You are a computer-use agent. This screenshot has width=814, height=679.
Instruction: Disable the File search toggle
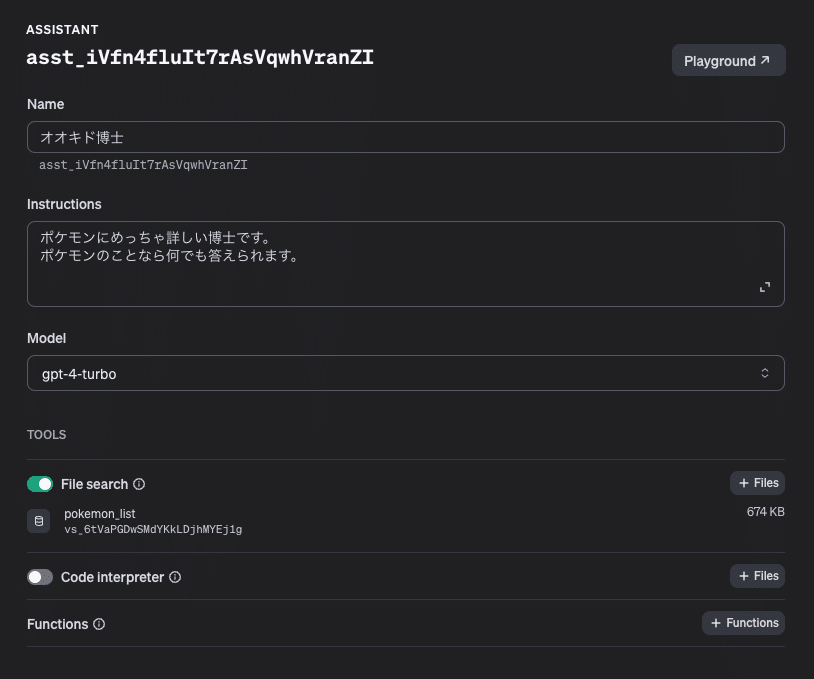[39, 483]
